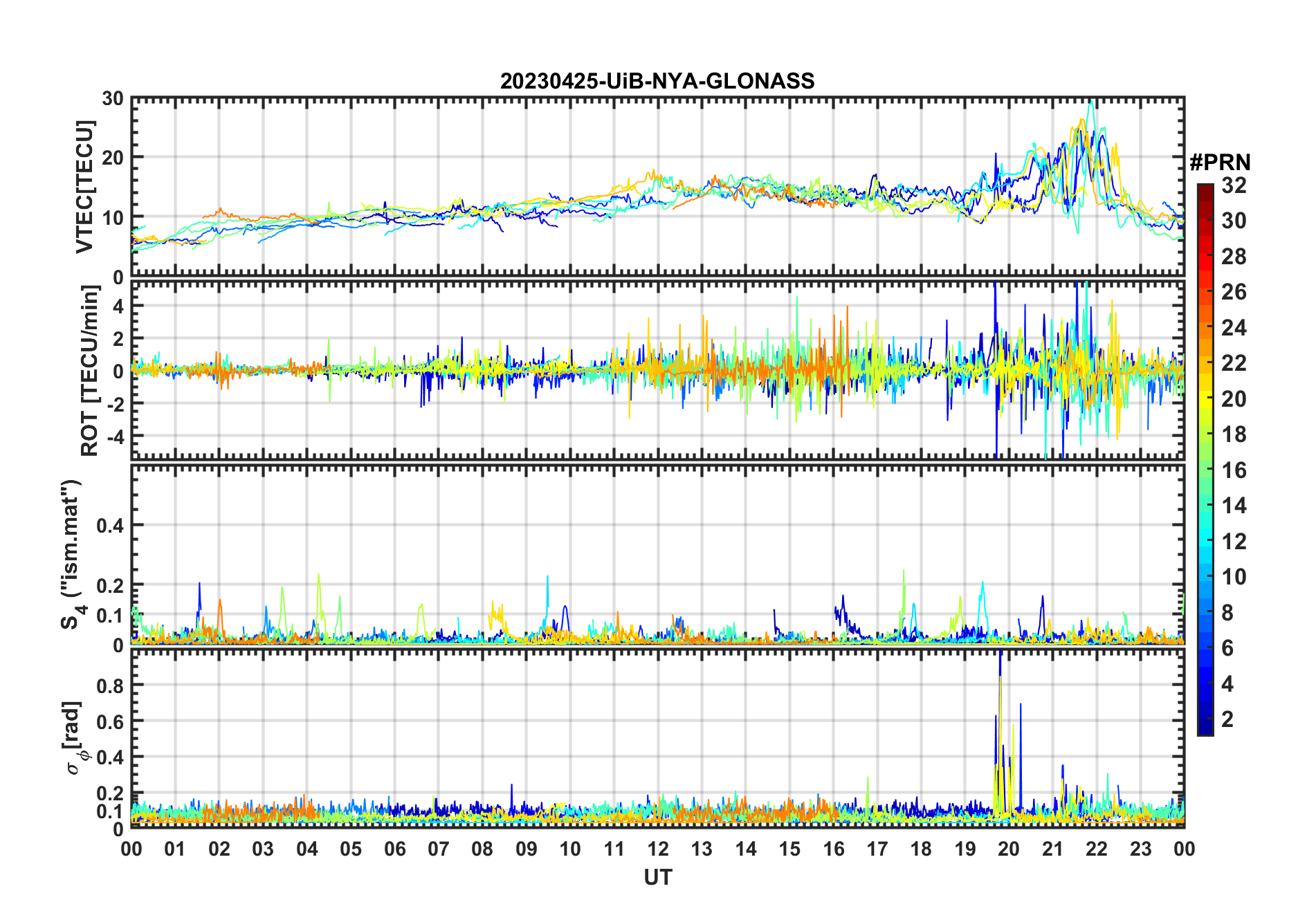Click the σφ[rad] y-axis label
This screenshot has height=920, width=1316.
(x=75, y=737)
